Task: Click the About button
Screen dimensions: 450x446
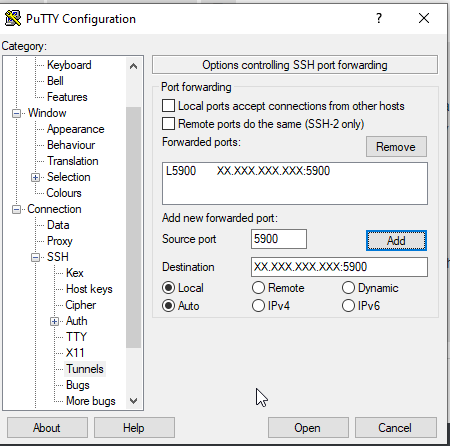Action: [47, 427]
